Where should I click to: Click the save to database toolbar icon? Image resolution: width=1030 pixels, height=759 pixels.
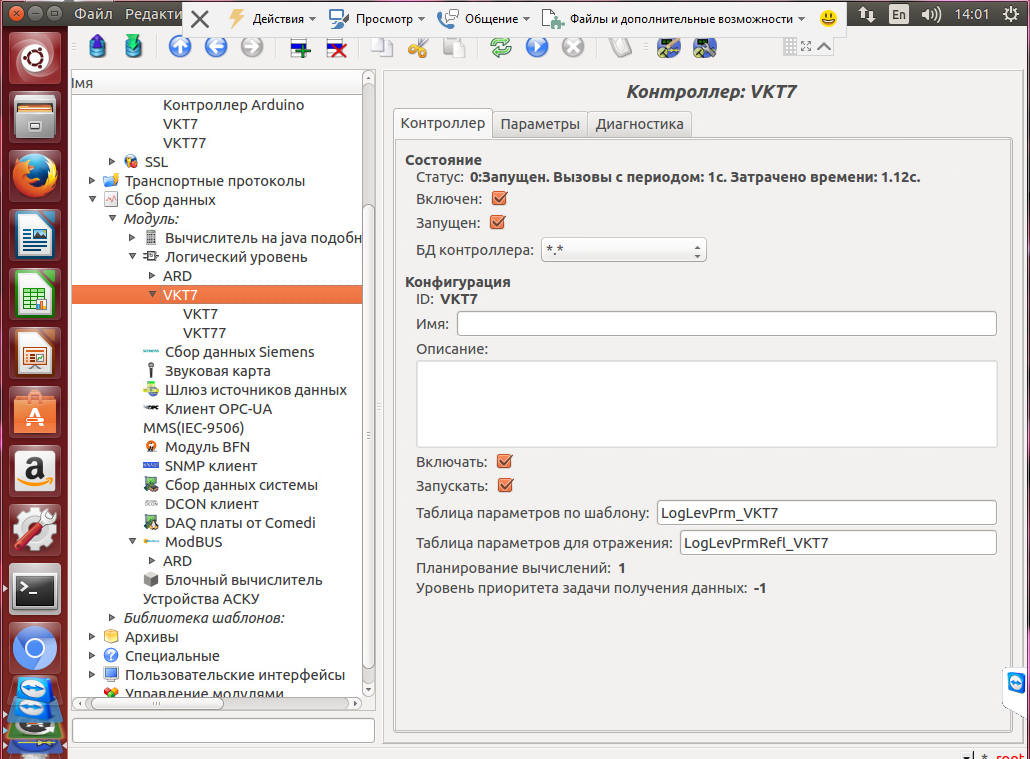[133, 46]
